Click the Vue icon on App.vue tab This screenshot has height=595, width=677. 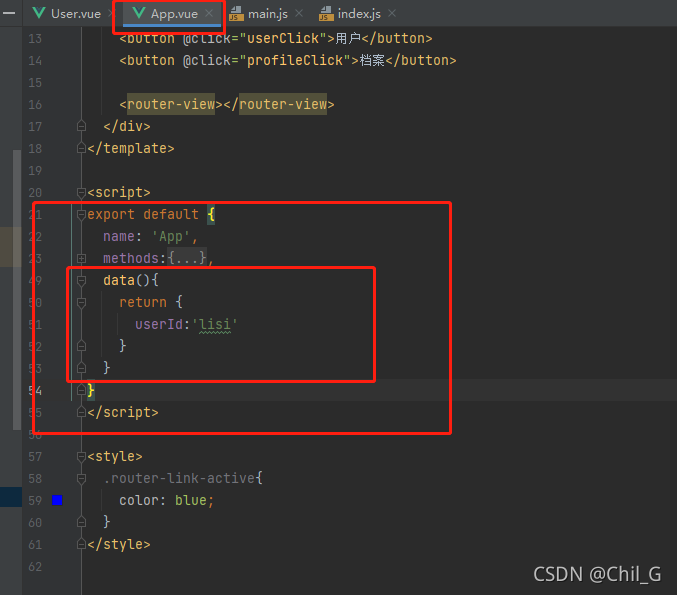139,13
